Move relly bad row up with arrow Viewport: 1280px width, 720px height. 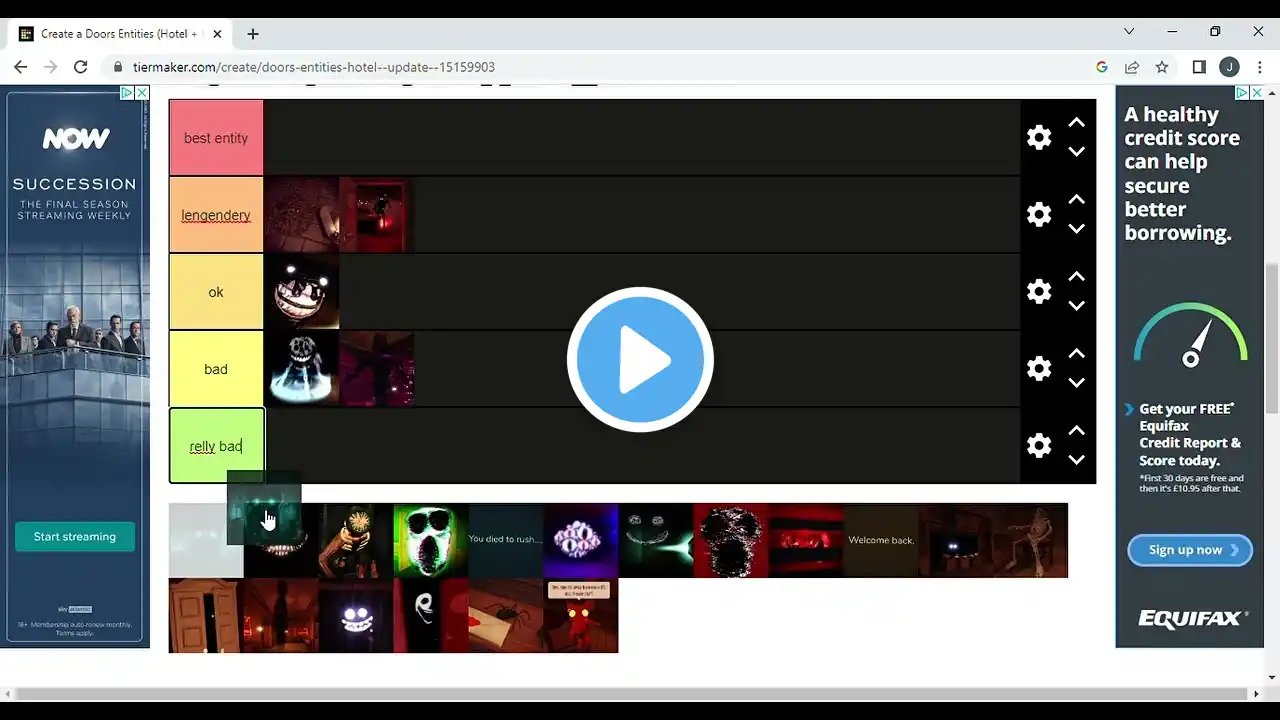[1076, 430]
